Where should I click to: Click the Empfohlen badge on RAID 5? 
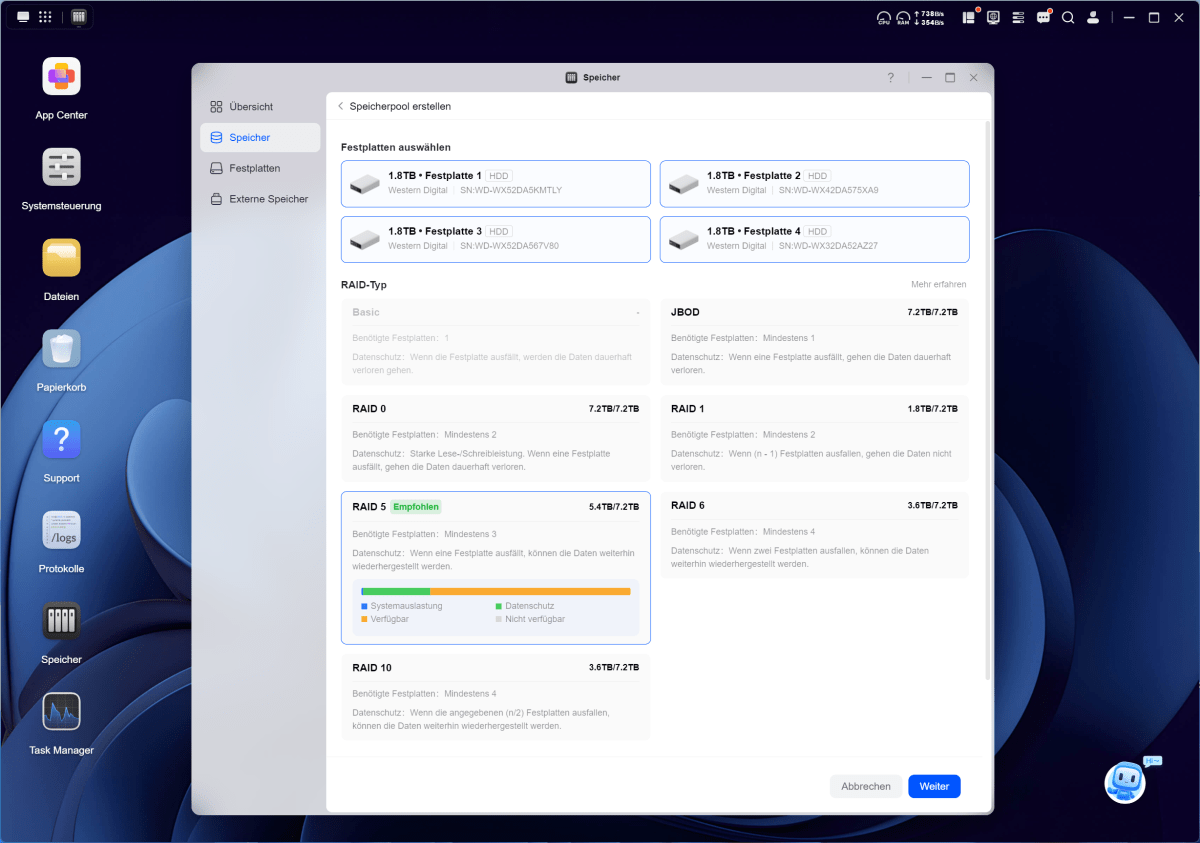pos(416,507)
